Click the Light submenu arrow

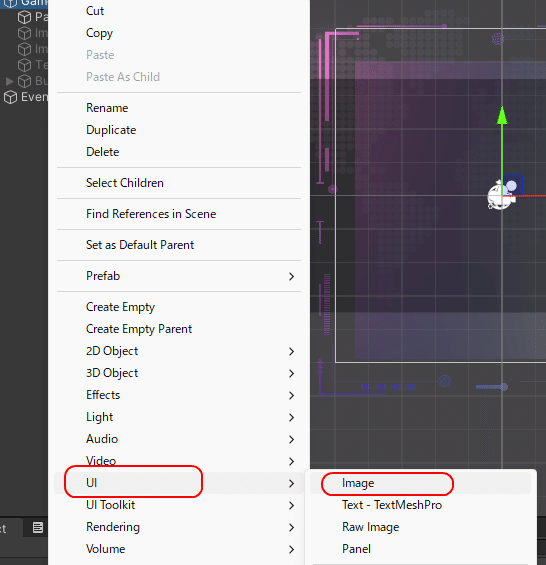[x=292, y=417]
